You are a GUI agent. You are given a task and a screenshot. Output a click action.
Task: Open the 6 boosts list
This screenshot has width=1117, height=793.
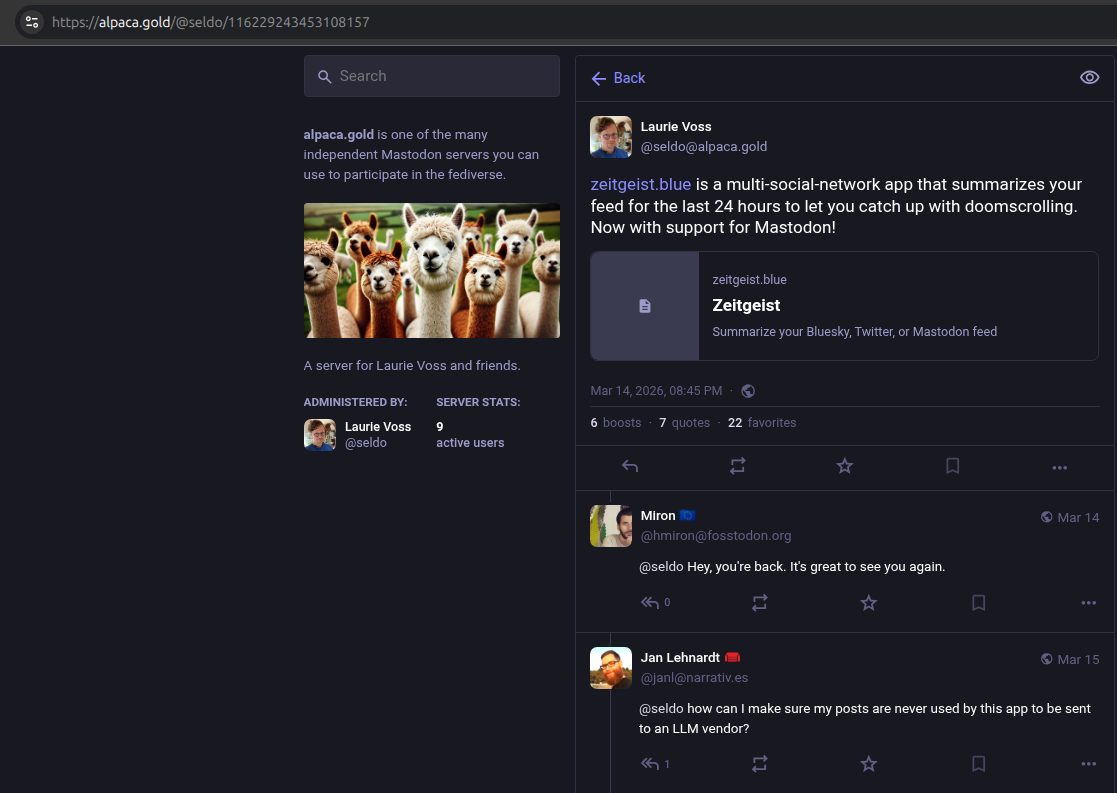pyautogui.click(x=615, y=423)
